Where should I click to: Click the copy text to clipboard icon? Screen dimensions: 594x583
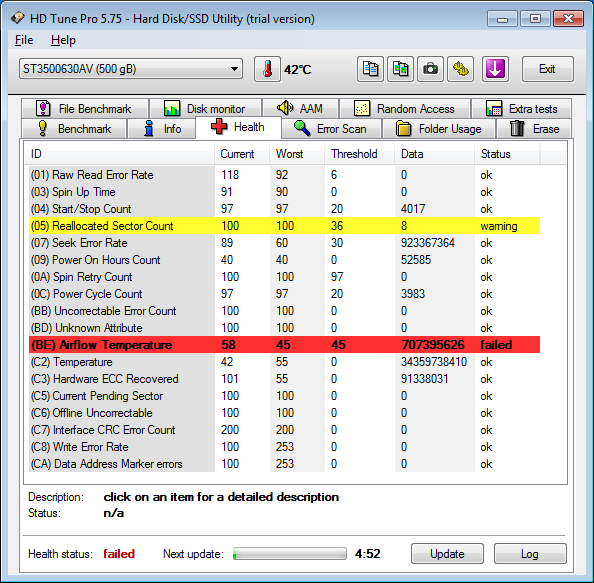[x=370, y=69]
